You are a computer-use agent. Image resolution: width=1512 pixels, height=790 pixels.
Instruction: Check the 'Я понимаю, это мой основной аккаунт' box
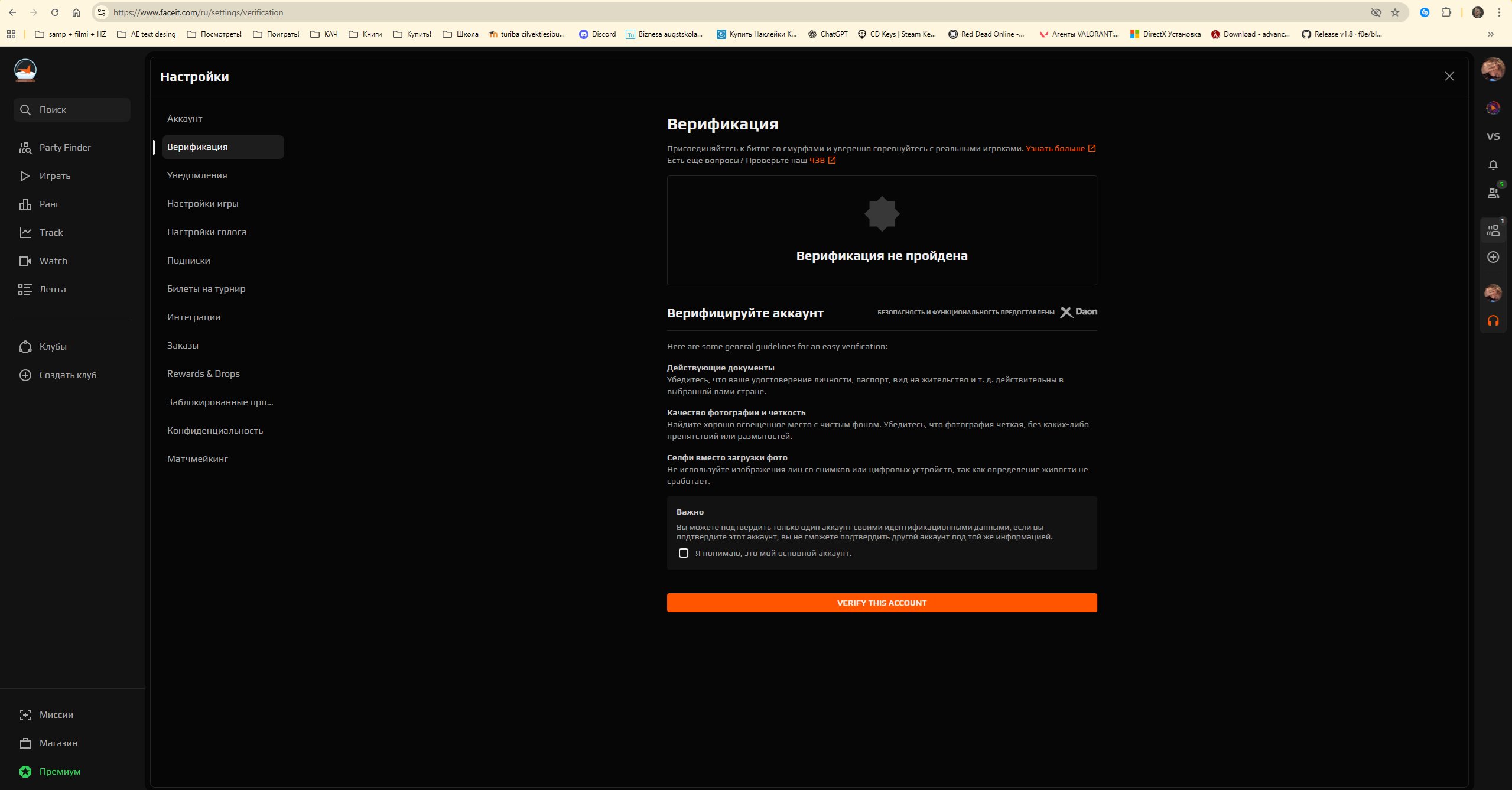(684, 554)
